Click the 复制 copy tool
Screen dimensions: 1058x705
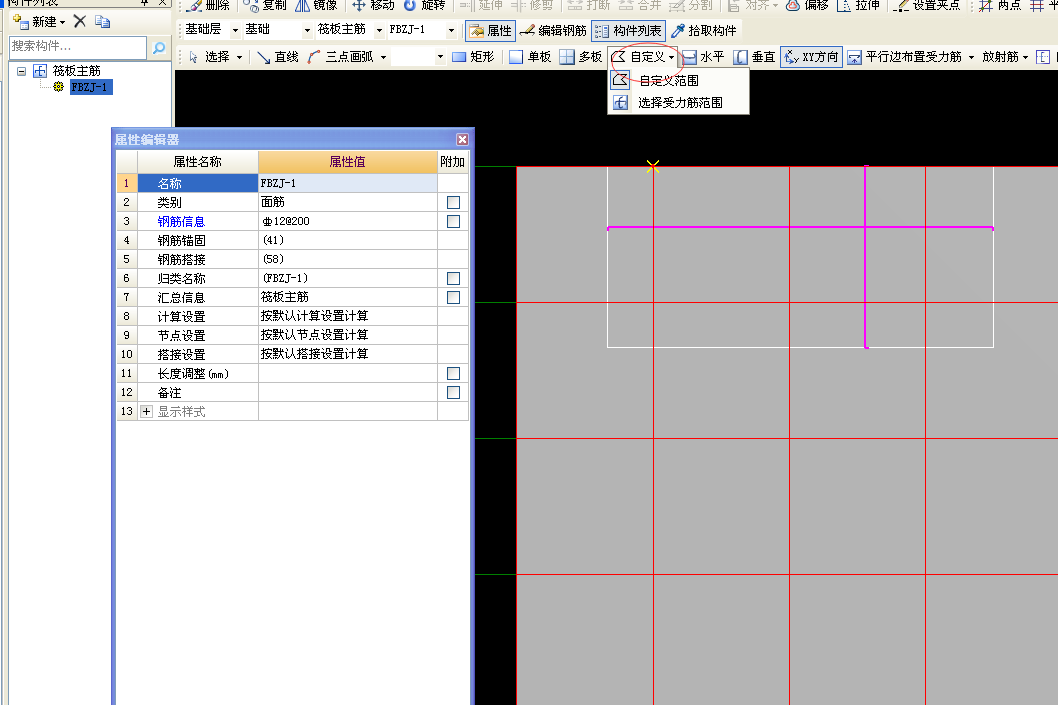(265, 5)
